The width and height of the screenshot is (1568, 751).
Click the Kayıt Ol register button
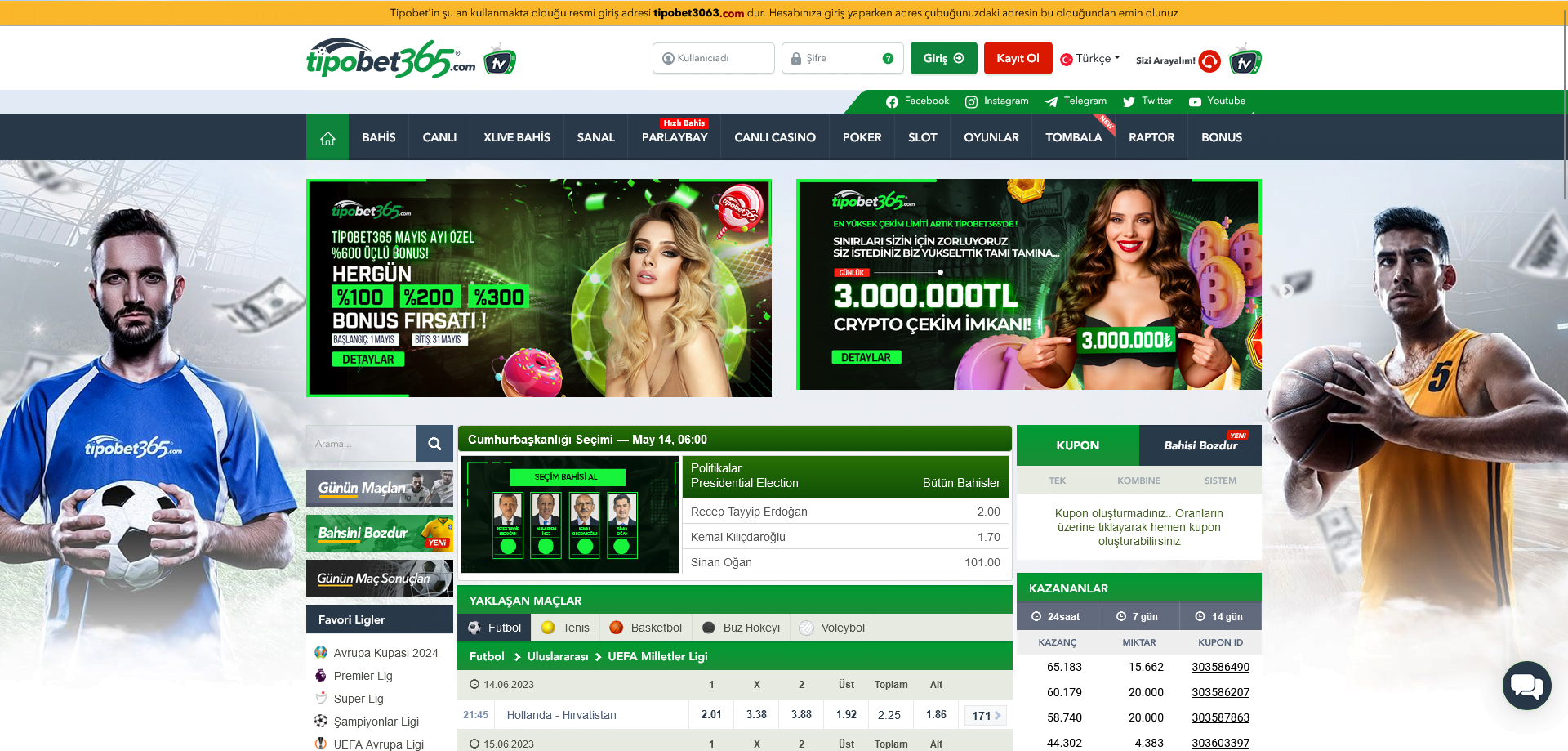tap(1018, 58)
